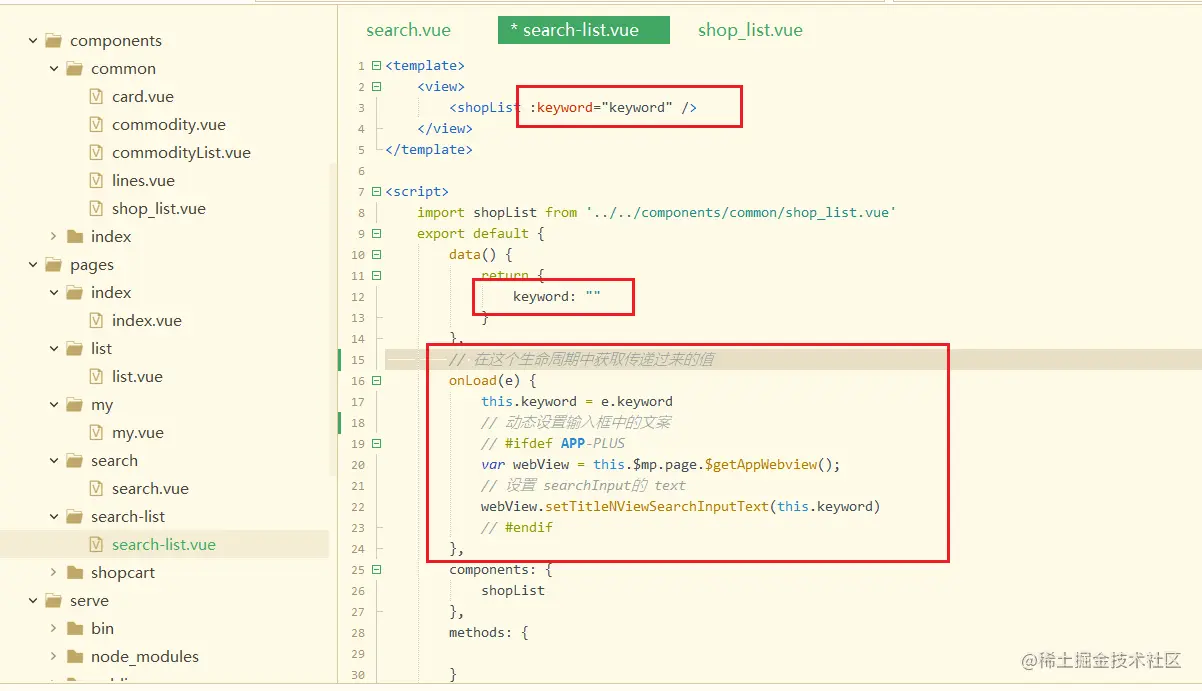Click the keyword: "" code line

tap(557, 297)
